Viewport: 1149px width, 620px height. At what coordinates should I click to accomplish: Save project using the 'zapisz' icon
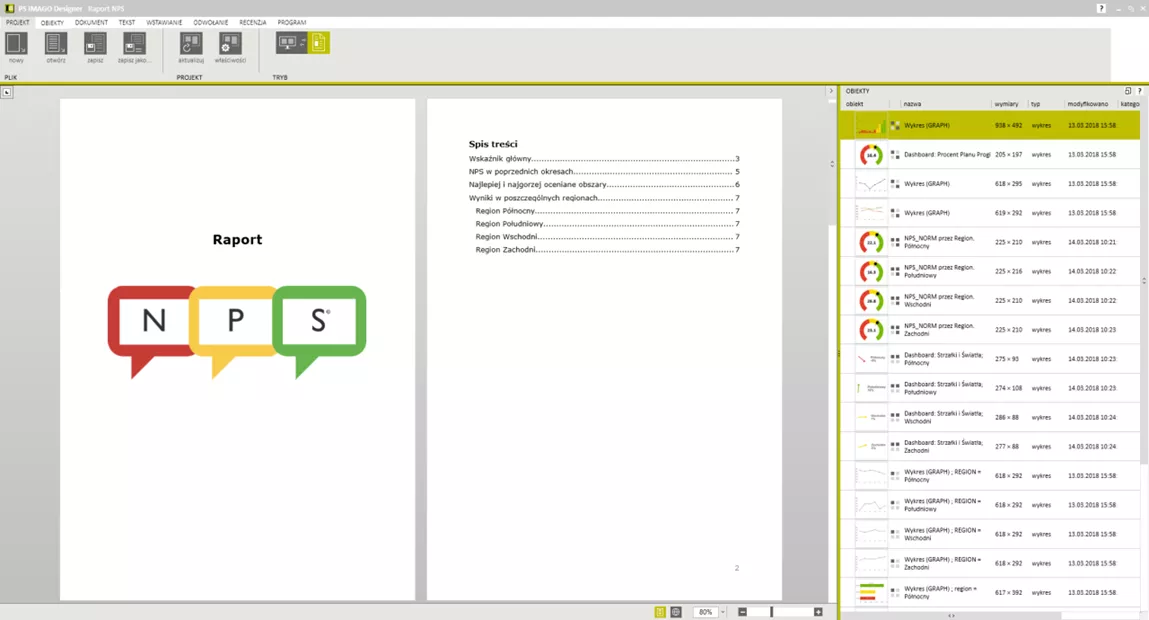click(95, 44)
